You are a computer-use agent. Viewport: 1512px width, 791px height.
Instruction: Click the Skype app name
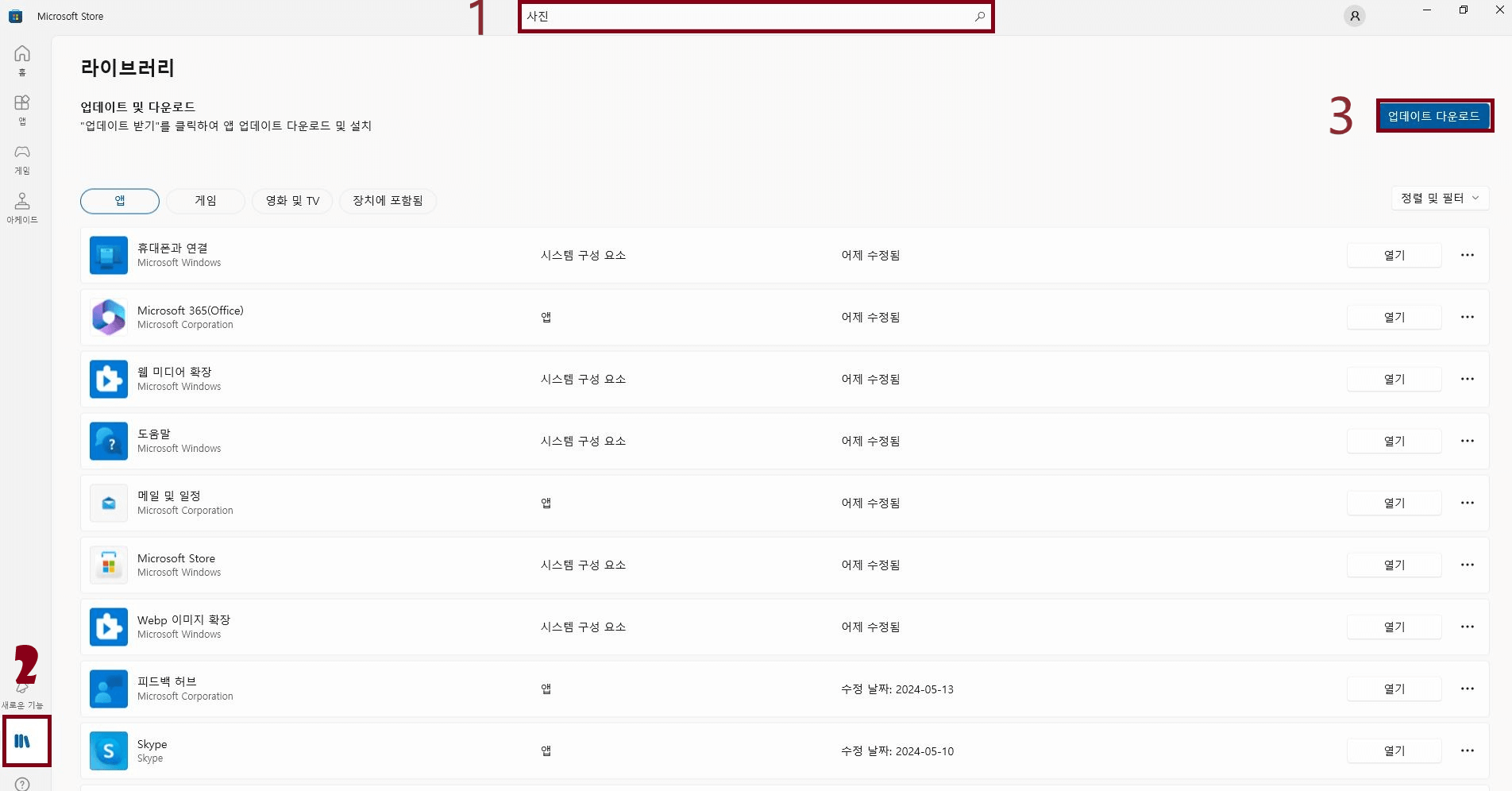tap(152, 744)
